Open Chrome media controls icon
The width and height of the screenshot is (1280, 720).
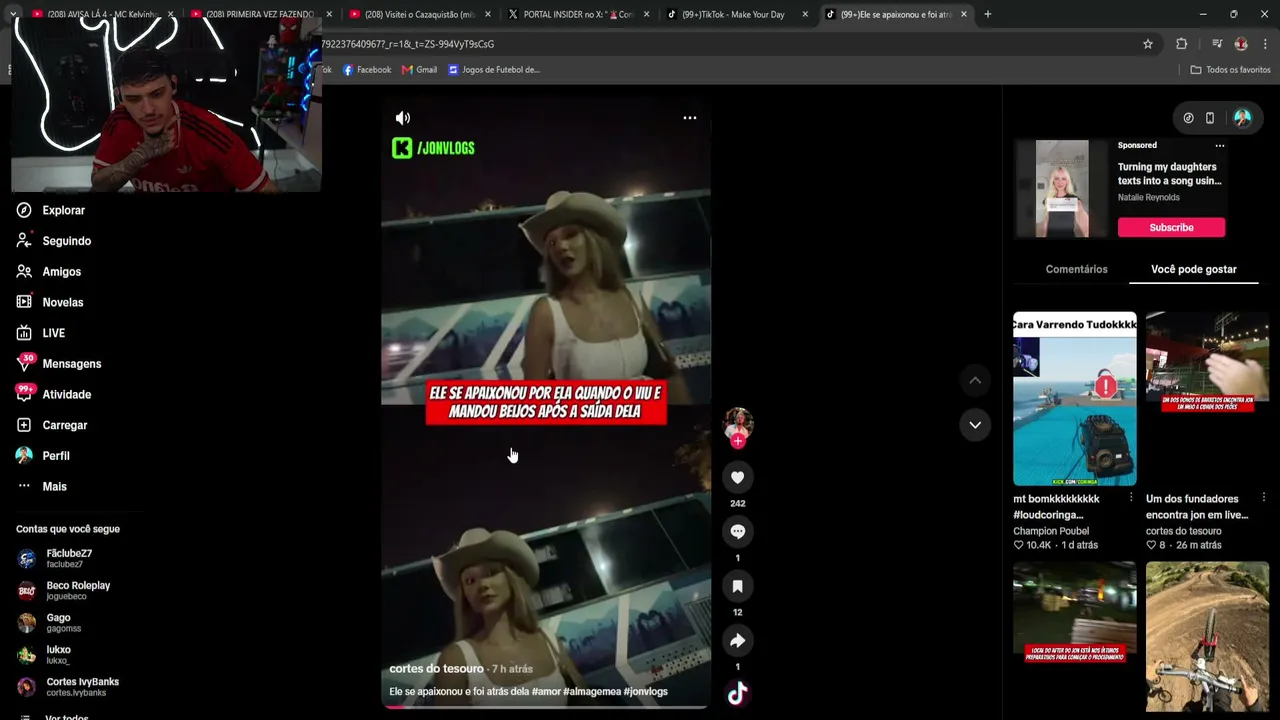pyautogui.click(x=1217, y=44)
